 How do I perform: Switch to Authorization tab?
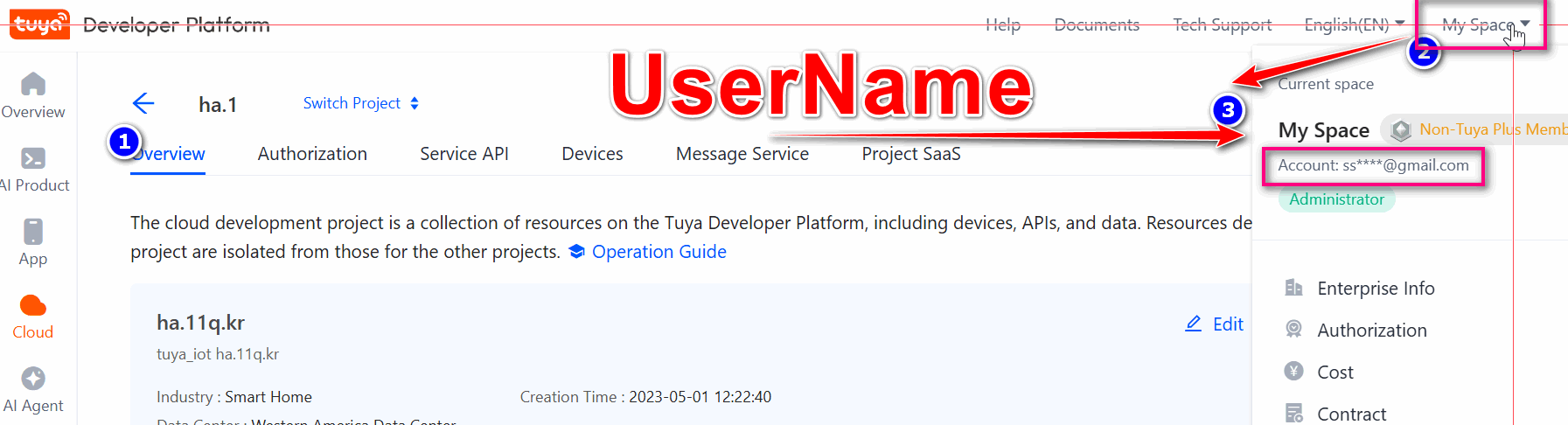(x=312, y=154)
